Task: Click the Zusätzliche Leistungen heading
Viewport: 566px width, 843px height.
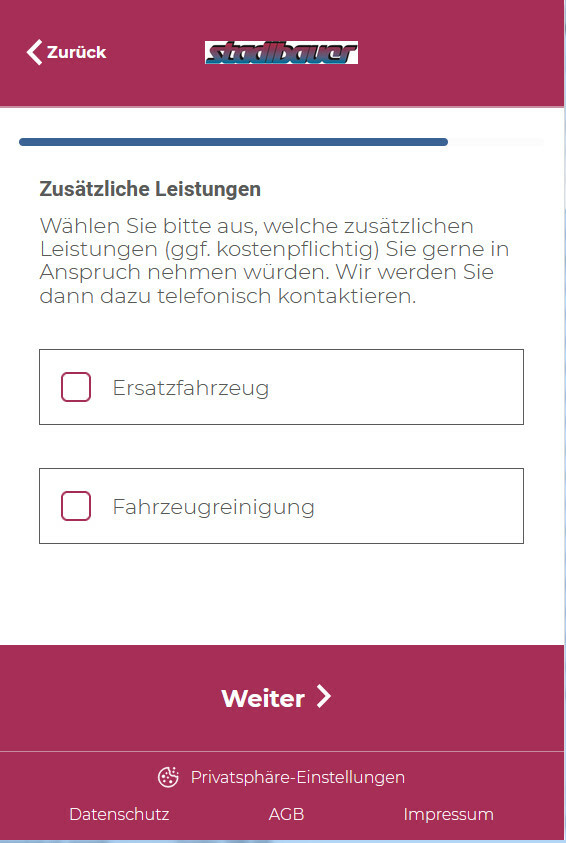Action: coord(150,189)
